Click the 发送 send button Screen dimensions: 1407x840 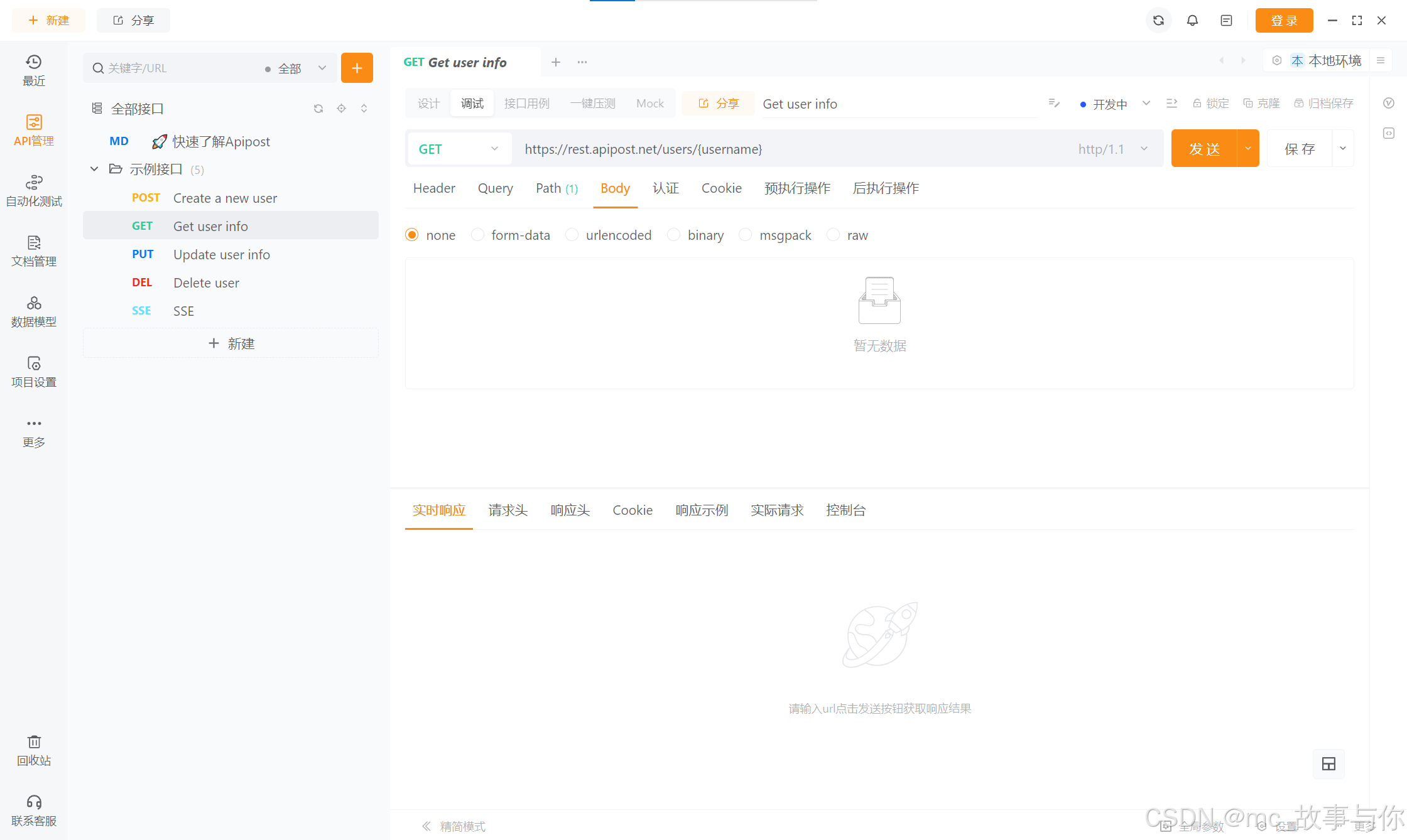coord(1204,149)
